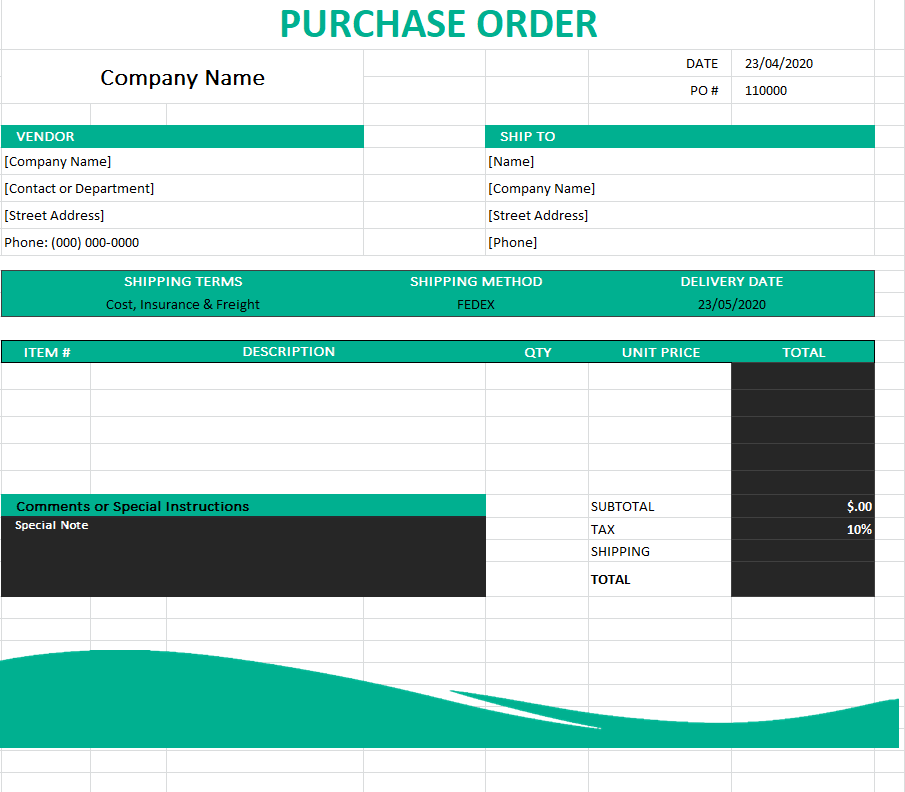This screenshot has height=792, width=905.
Task: Select the PURCHASE ORDER title
Action: coord(438,25)
